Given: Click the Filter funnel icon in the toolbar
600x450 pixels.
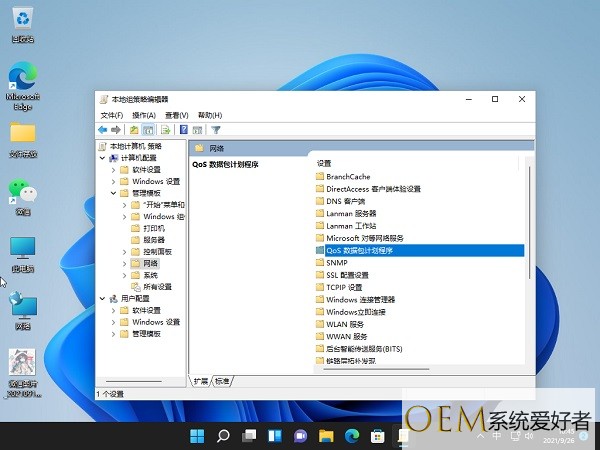Looking at the screenshot, I should click(x=216, y=130).
